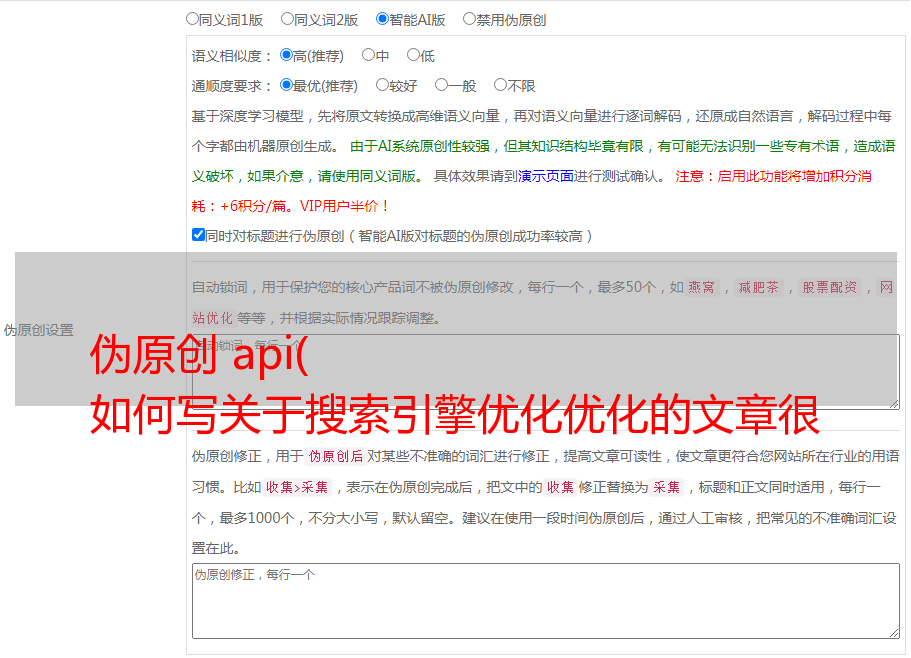Screen dimensions: 911x658
Task: Click resize handle of 伪原创修正 text area
Action: (x=893, y=631)
